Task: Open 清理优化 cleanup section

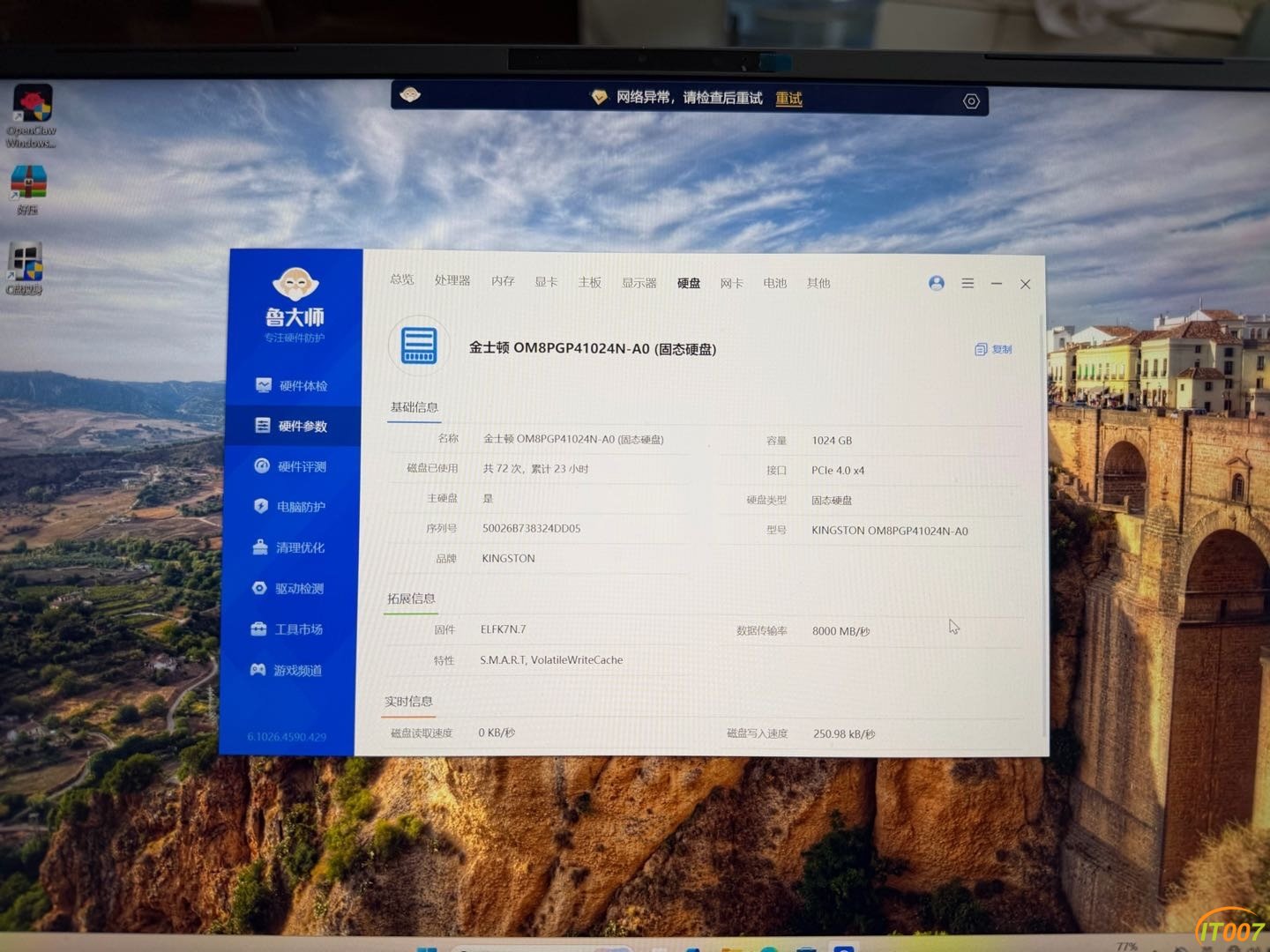Action: [x=288, y=547]
